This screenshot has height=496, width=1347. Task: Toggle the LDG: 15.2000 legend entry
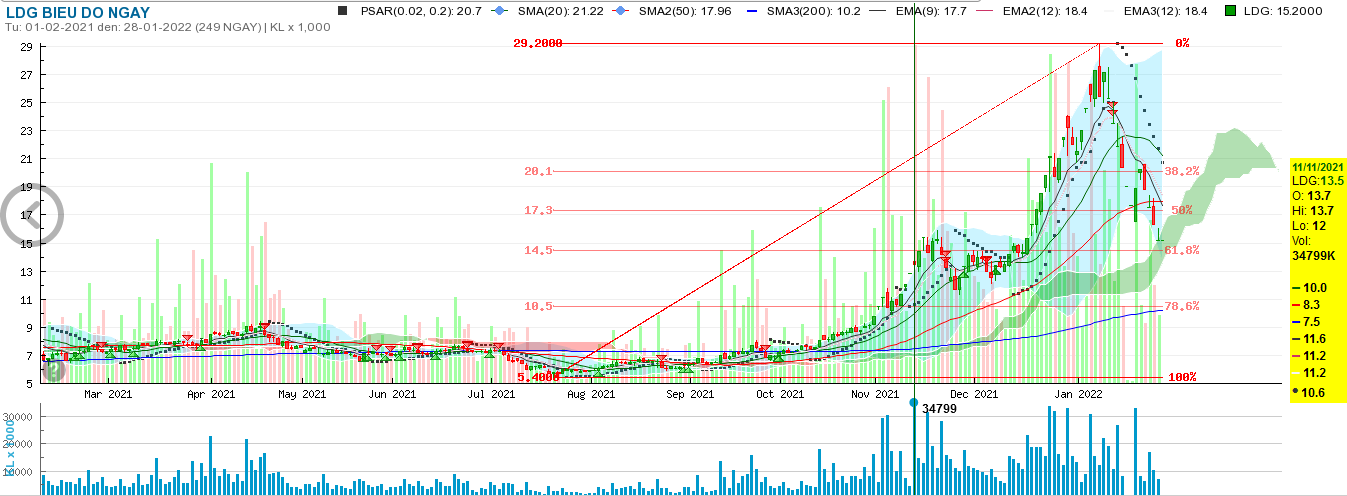1282,11
